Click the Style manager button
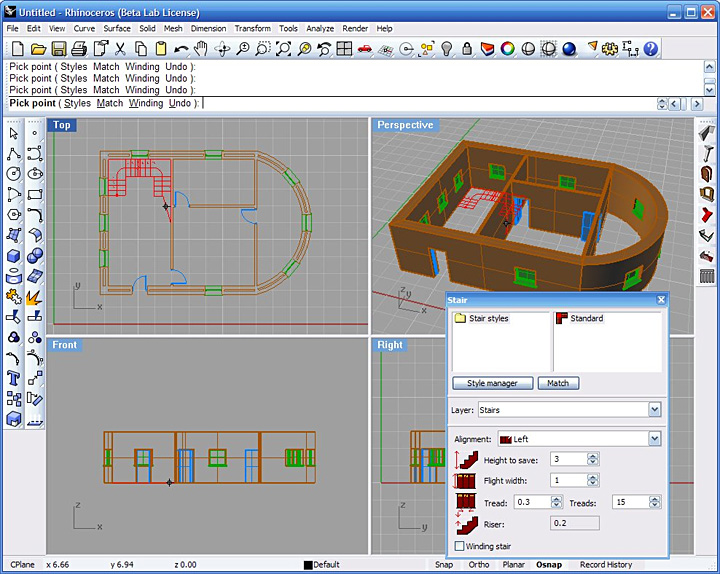 tap(492, 383)
